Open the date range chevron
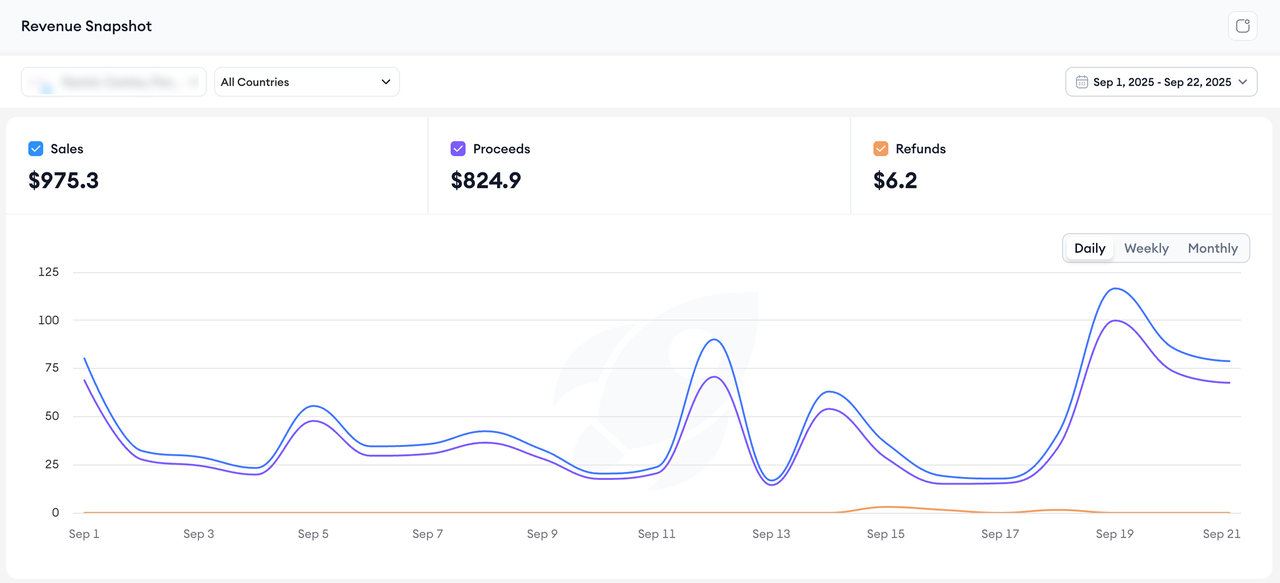The width and height of the screenshot is (1280, 583). (1243, 82)
